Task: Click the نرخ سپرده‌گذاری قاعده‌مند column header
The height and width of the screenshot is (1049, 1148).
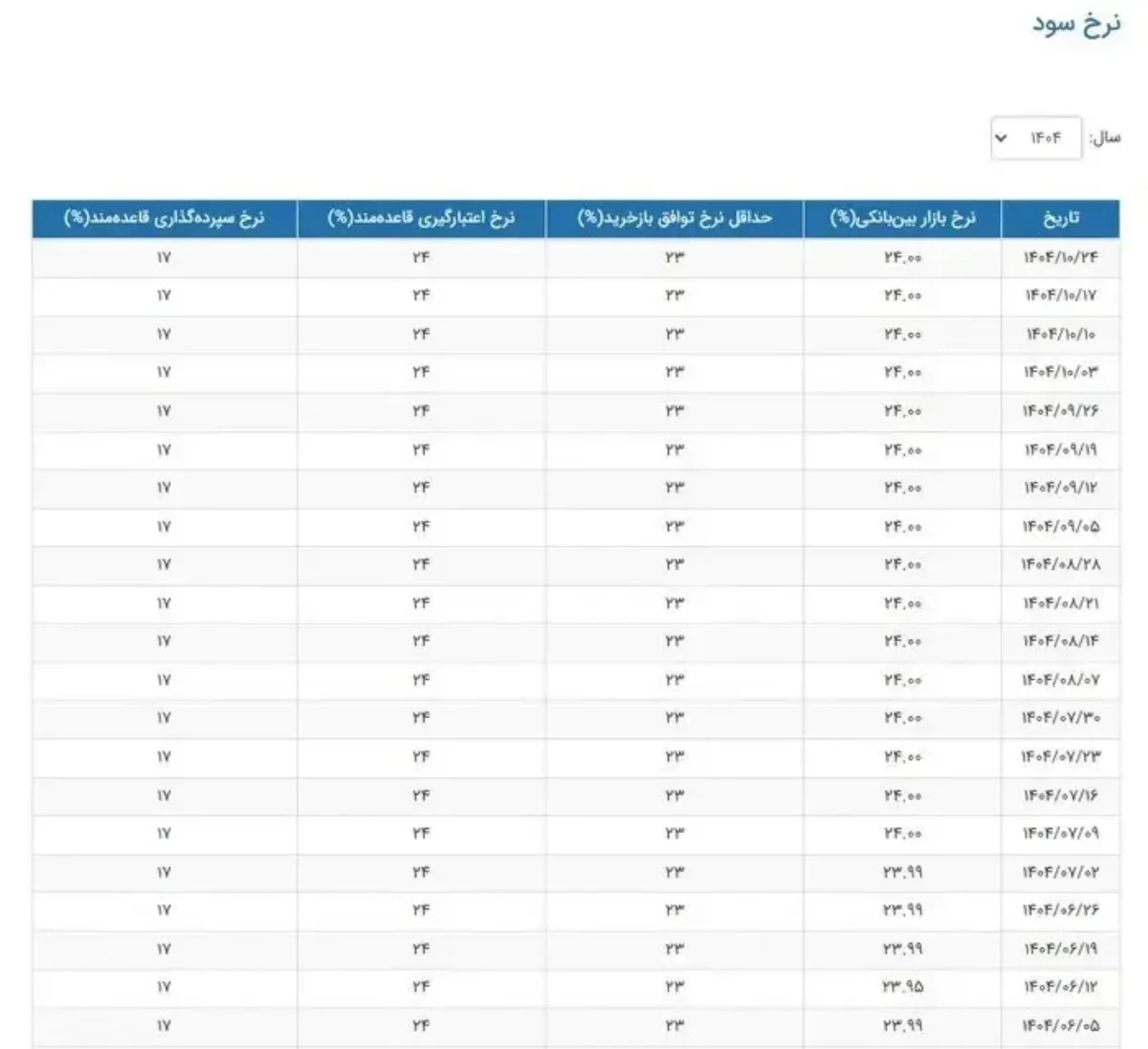Action: tap(164, 218)
